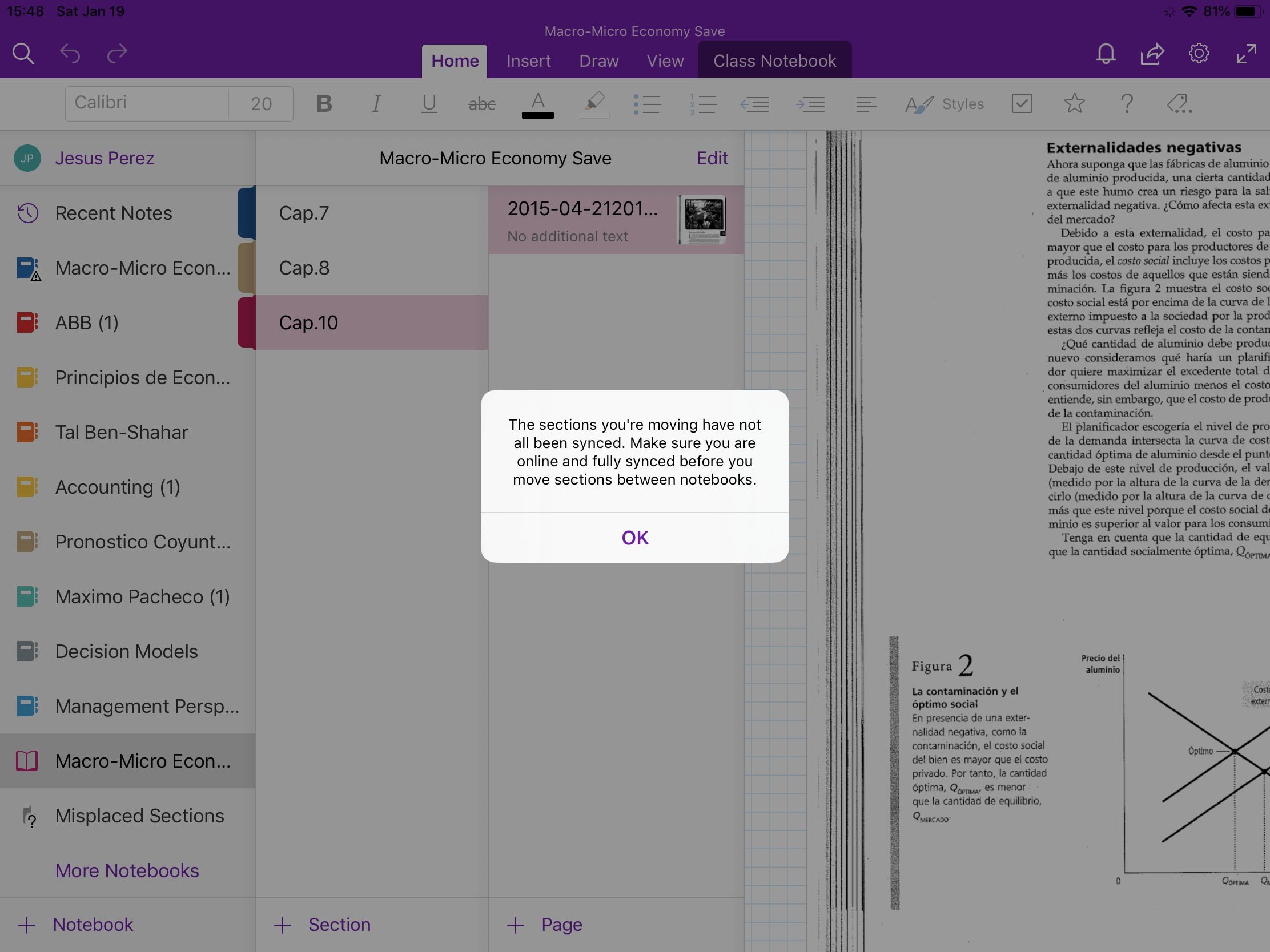Click the search magnifier icon
This screenshot has height=952, width=1270.
[23, 54]
